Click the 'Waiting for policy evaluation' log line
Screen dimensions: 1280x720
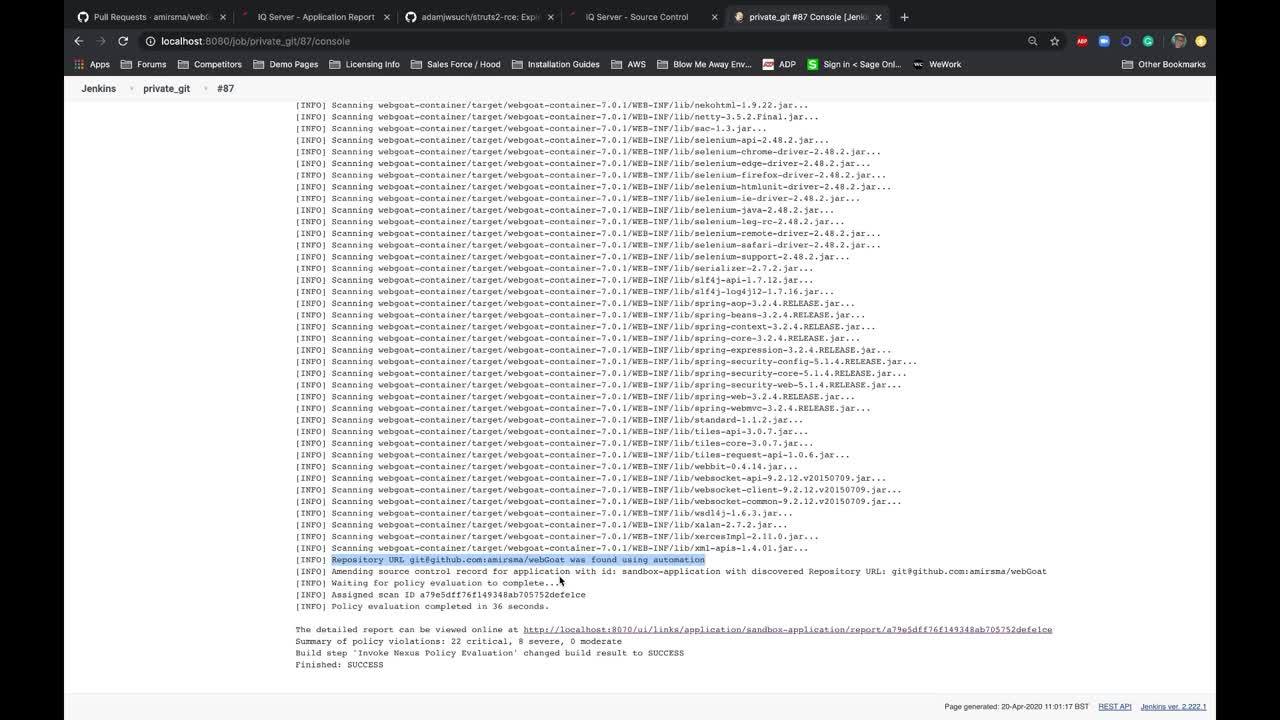pyautogui.click(x=427, y=583)
